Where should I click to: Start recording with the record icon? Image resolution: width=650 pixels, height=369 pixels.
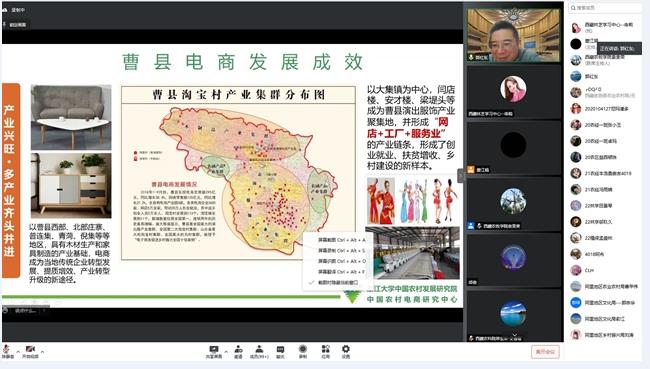click(x=303, y=352)
